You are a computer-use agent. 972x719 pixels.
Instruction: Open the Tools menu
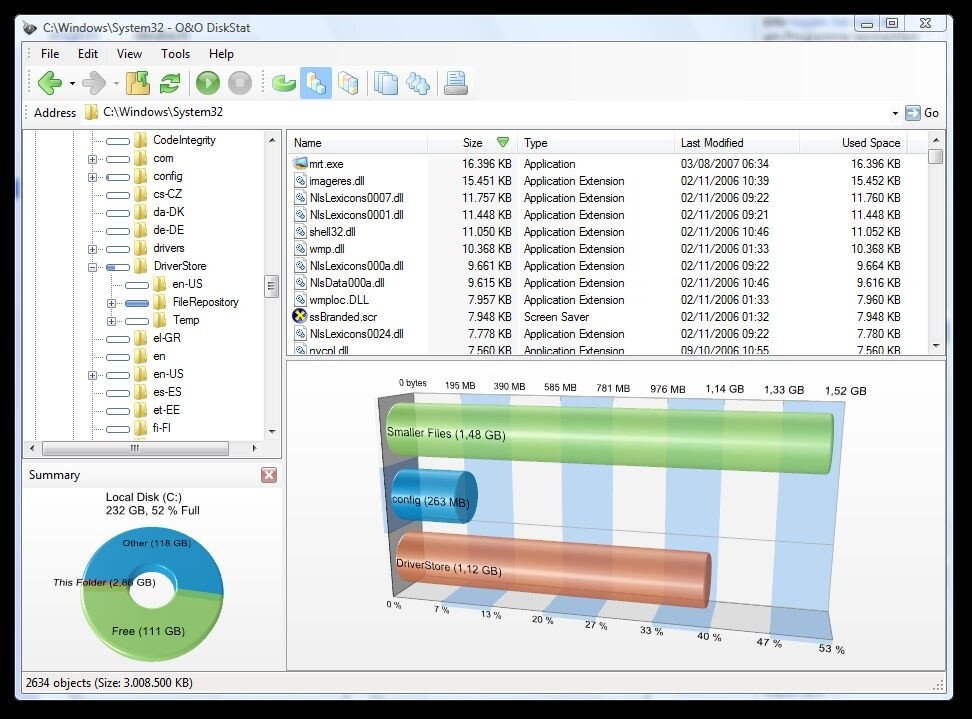[175, 54]
